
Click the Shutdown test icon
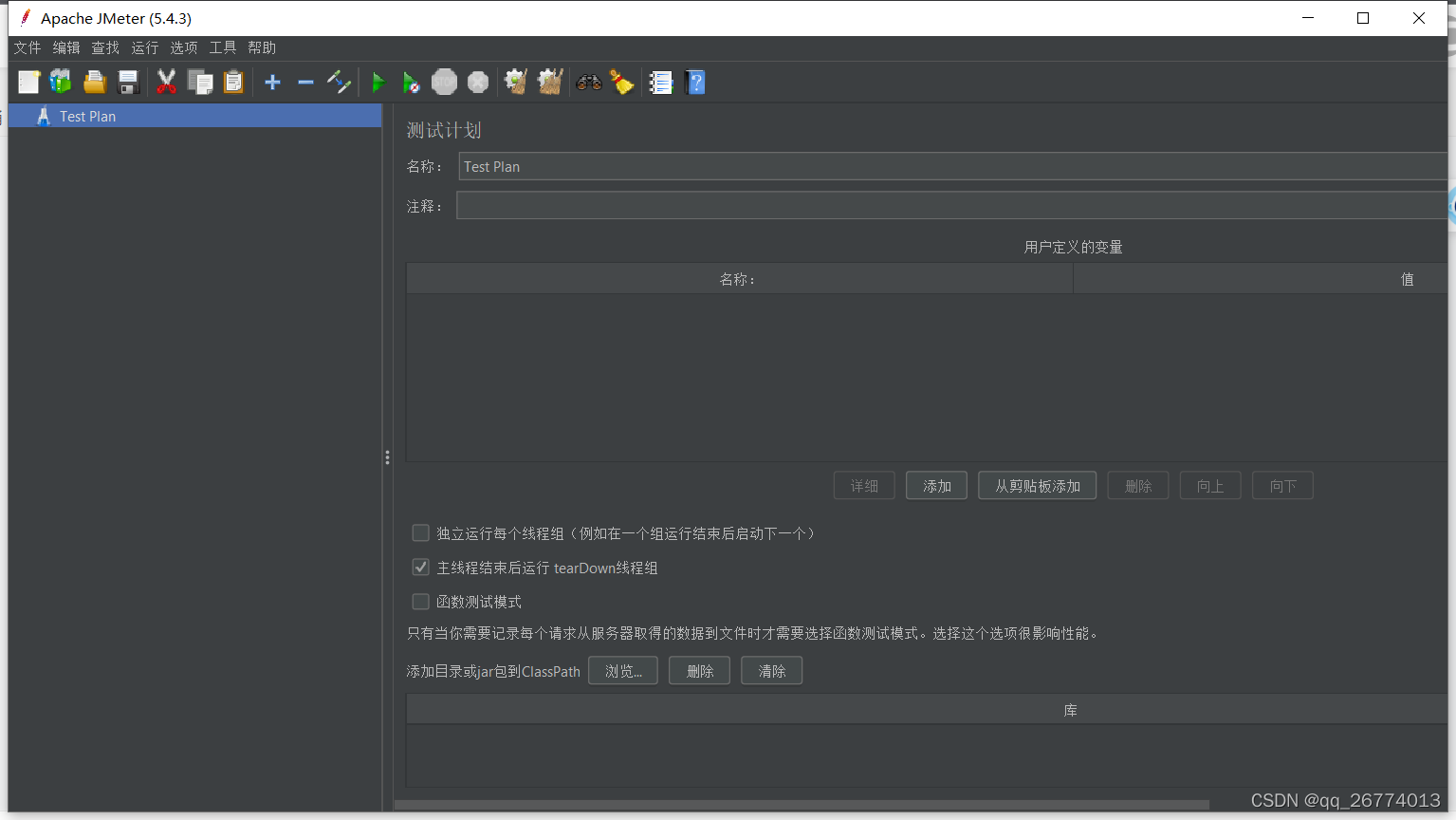[x=478, y=83]
